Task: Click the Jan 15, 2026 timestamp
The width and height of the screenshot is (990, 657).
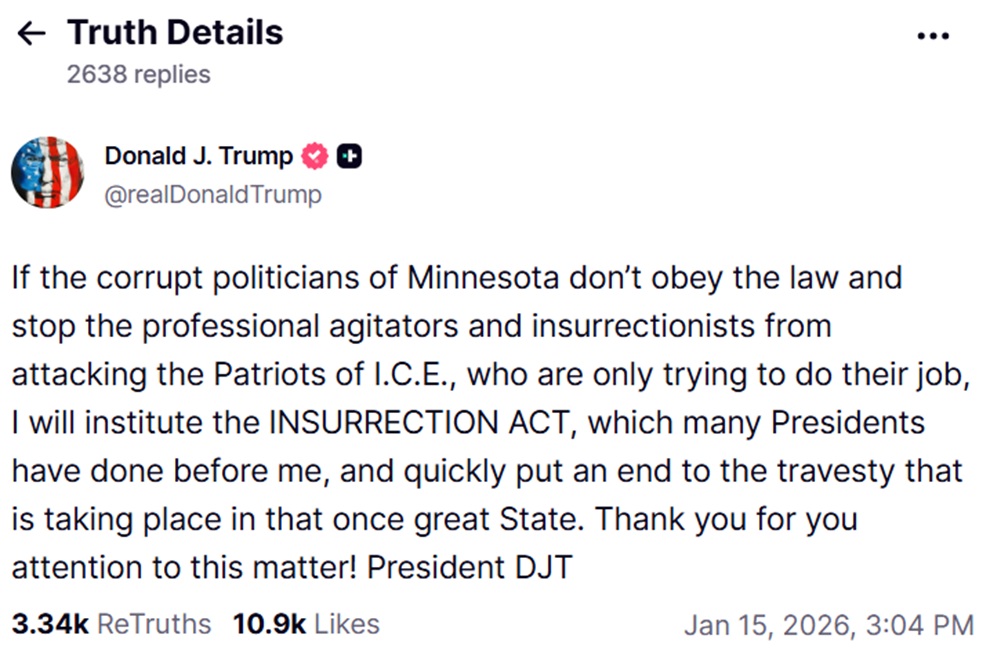Action: (x=828, y=625)
